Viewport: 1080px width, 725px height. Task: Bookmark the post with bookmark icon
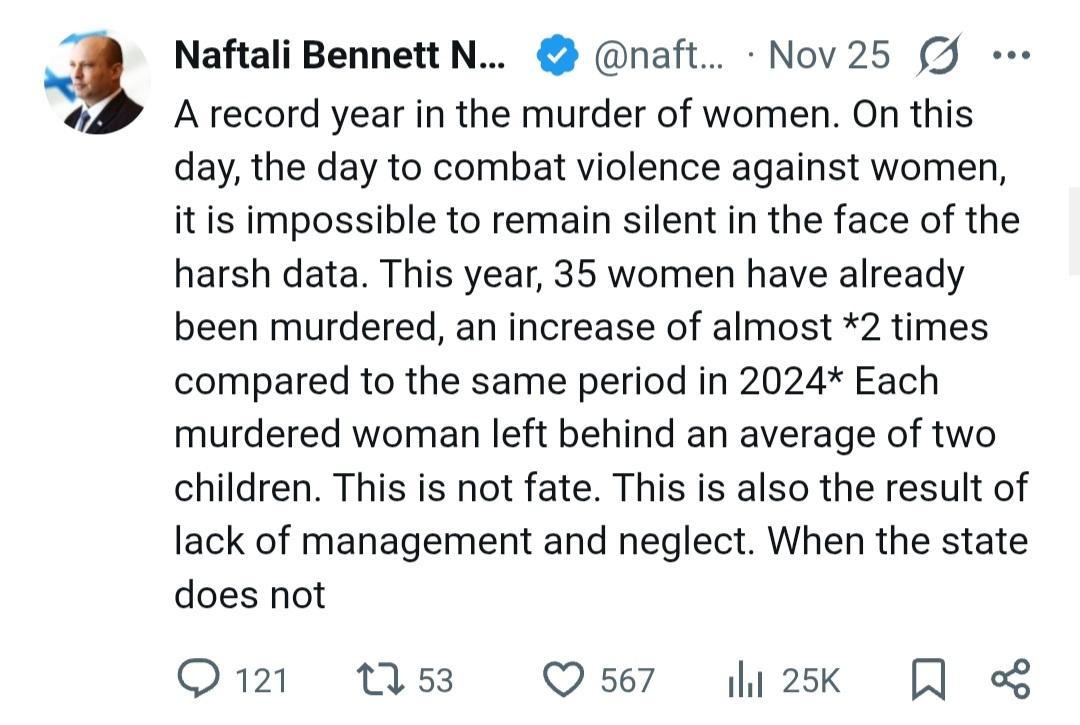928,681
